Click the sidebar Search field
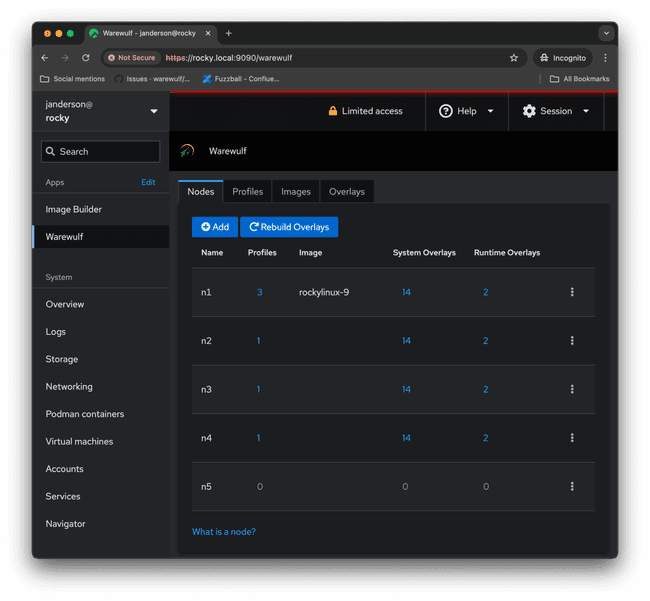 click(x=101, y=151)
